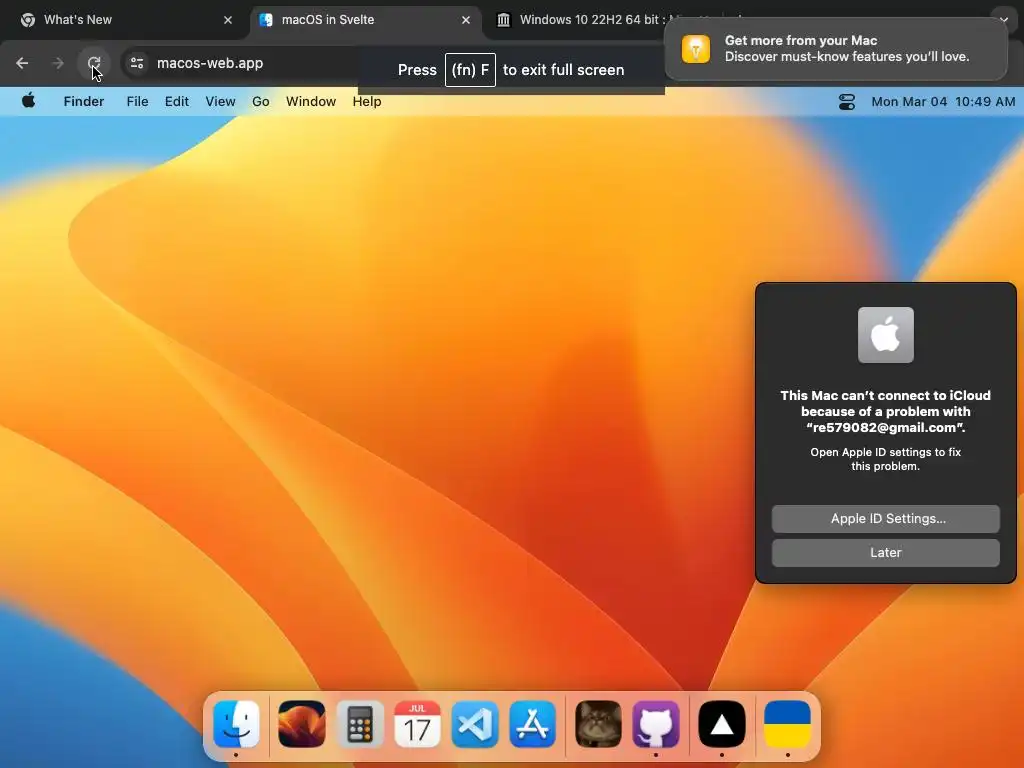Open the Vercel triangle dock icon
Viewport: 1024px width, 768px height.
722,724
